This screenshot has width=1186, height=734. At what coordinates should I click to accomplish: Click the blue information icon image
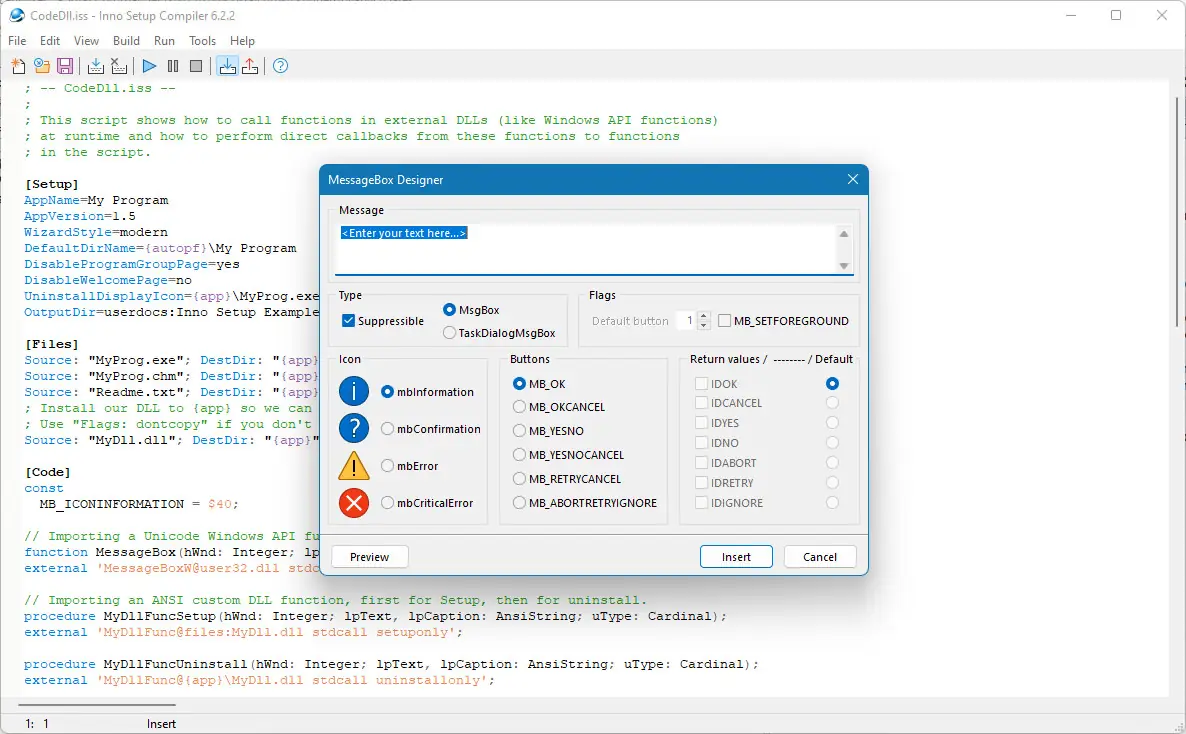tap(353, 391)
